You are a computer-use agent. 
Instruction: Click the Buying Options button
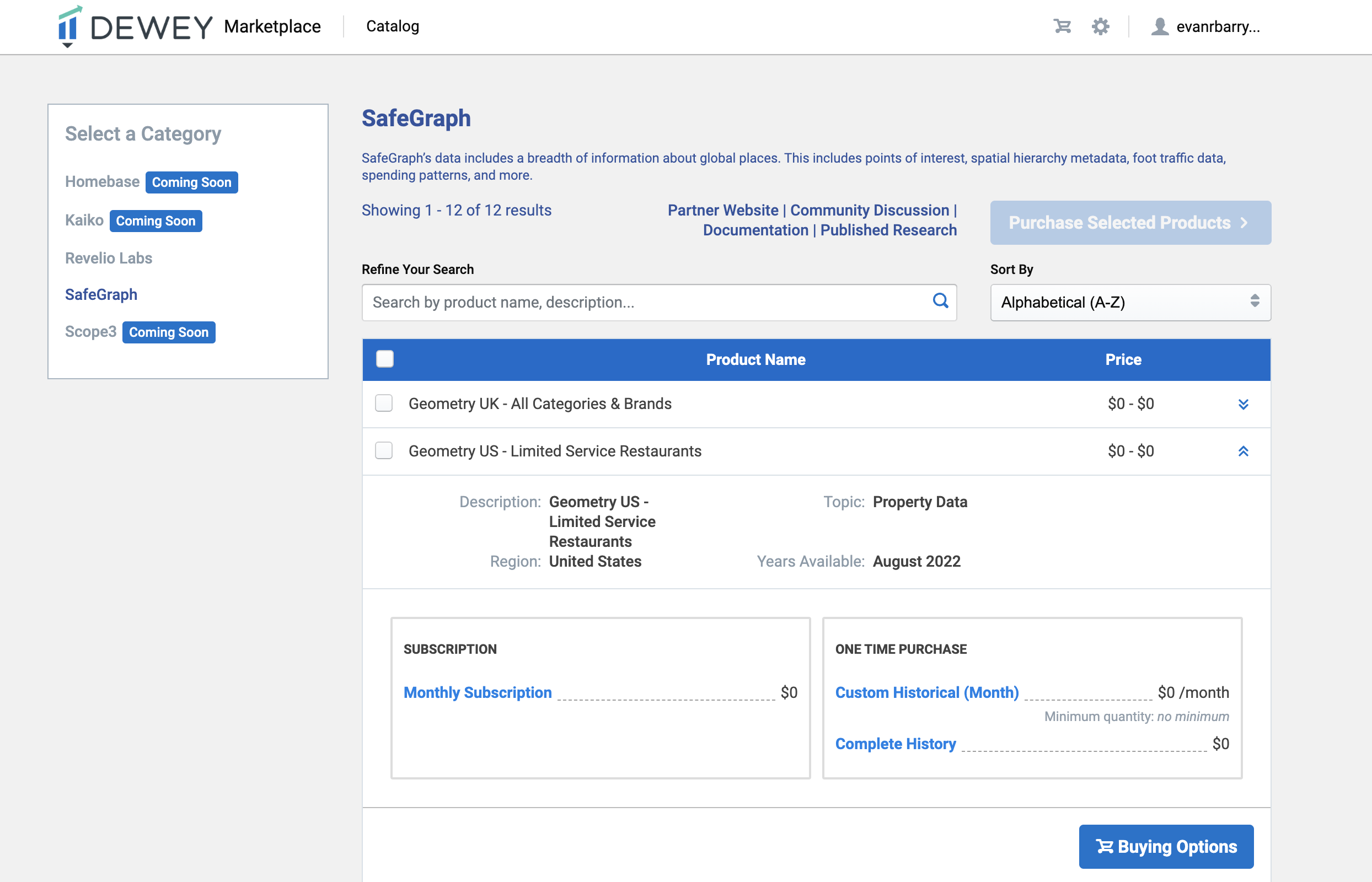coord(1166,847)
